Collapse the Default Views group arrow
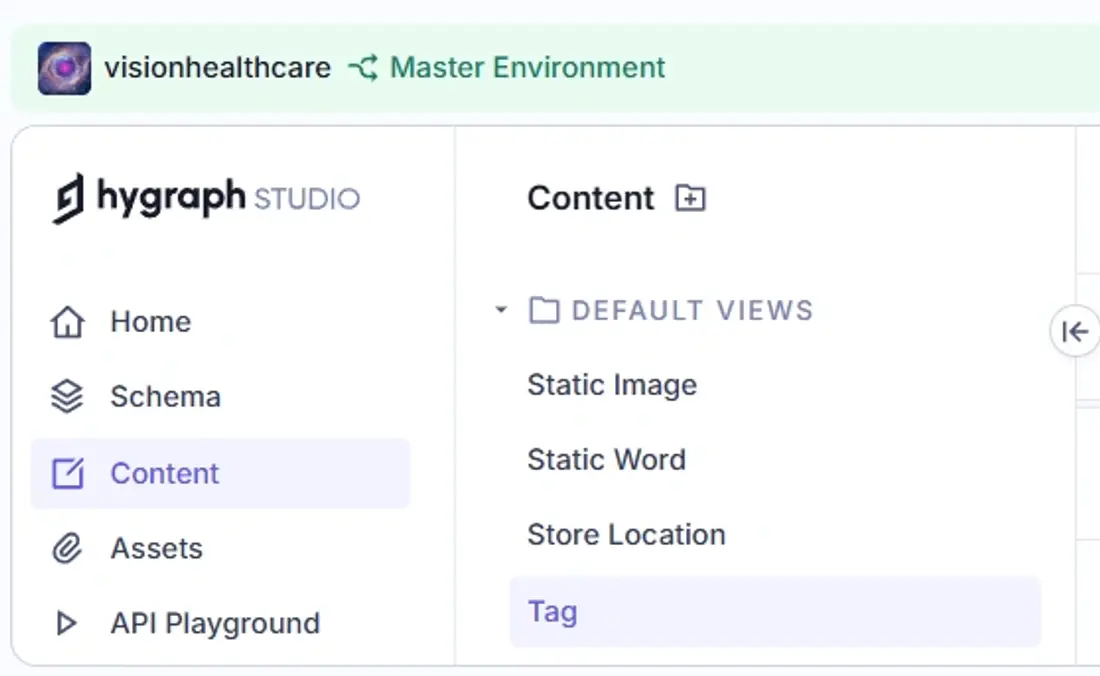 point(501,309)
